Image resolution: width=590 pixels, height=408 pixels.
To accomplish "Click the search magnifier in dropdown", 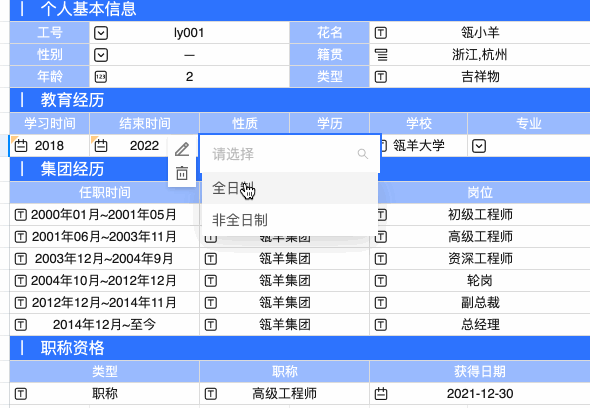I will [363, 154].
